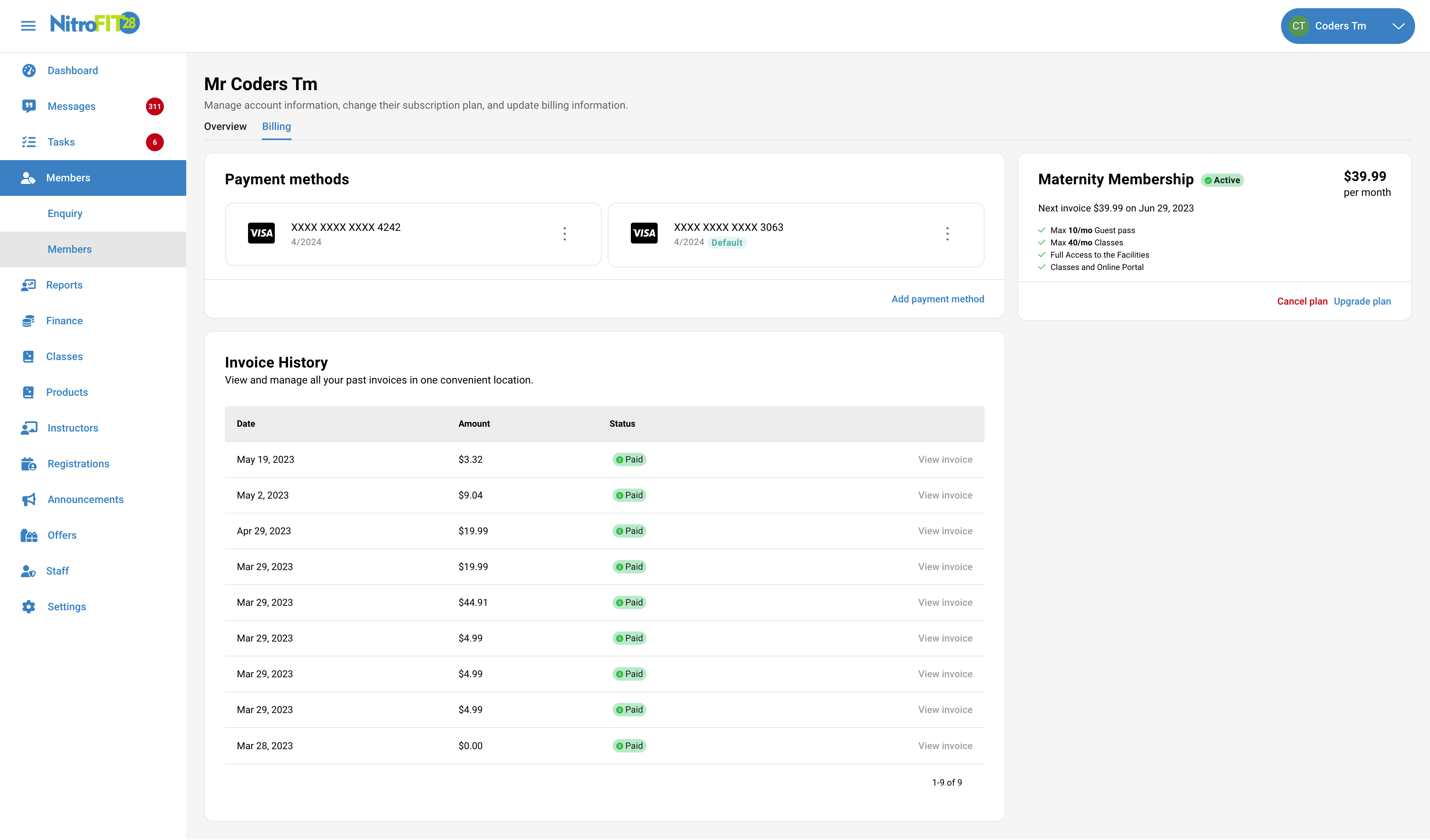Select the Billing tab
The image size is (1430, 840).
(x=276, y=127)
